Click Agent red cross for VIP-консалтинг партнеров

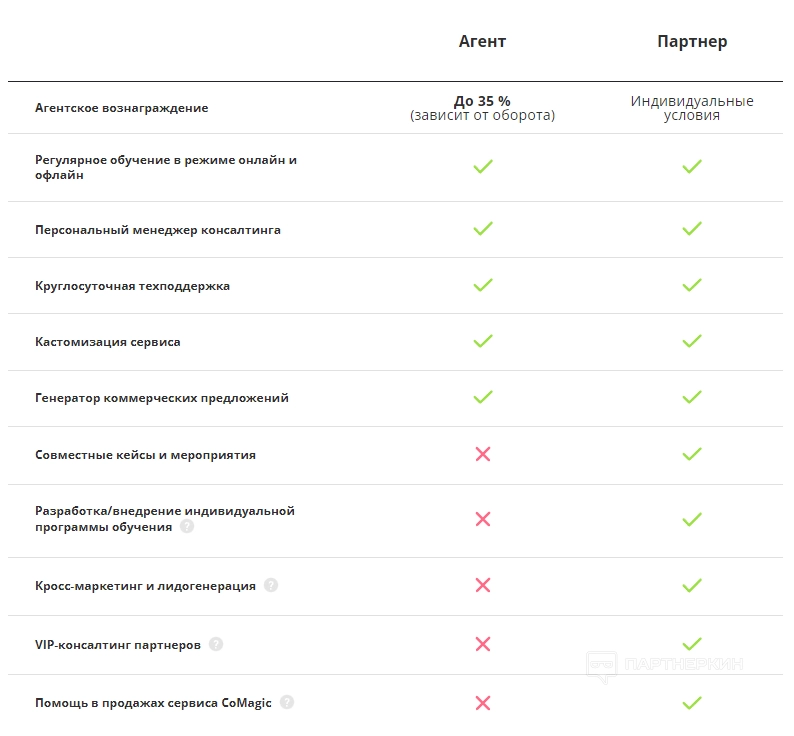tap(483, 644)
